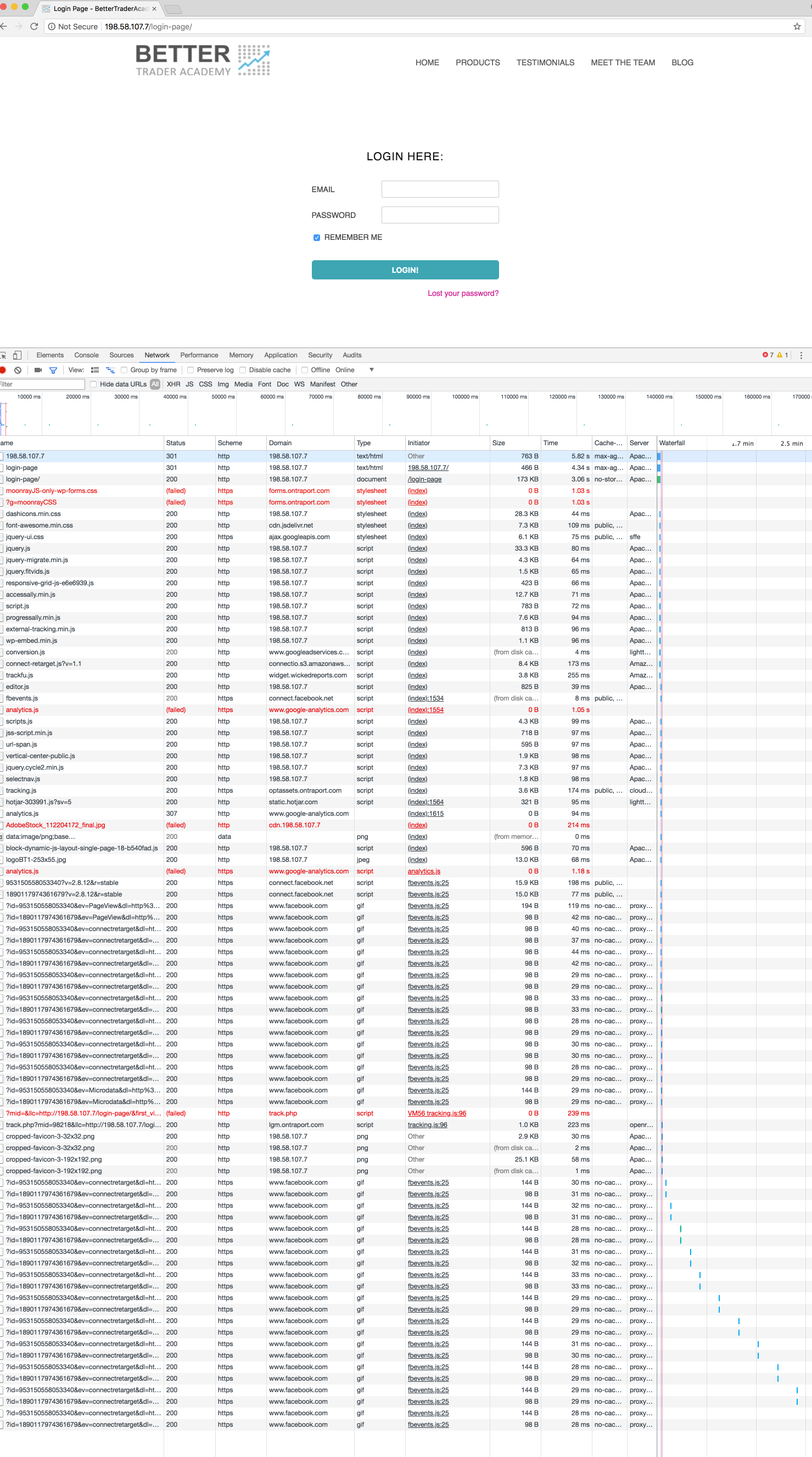Activate the inspect element cursor icon

(3, 355)
